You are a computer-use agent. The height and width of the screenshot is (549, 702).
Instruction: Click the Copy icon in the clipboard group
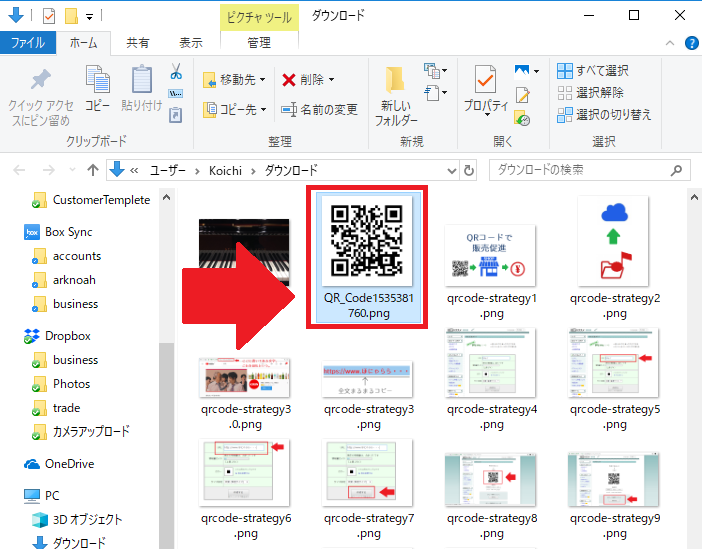tap(97, 80)
